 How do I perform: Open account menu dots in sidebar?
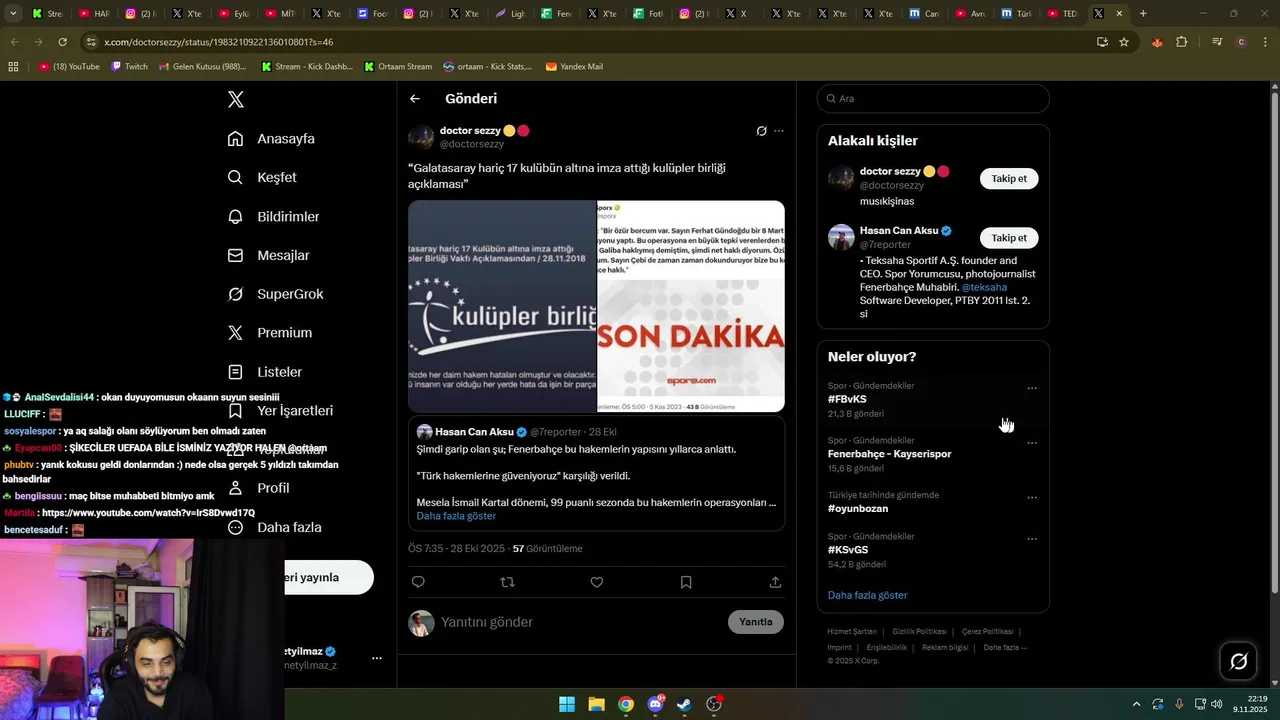[x=377, y=658]
